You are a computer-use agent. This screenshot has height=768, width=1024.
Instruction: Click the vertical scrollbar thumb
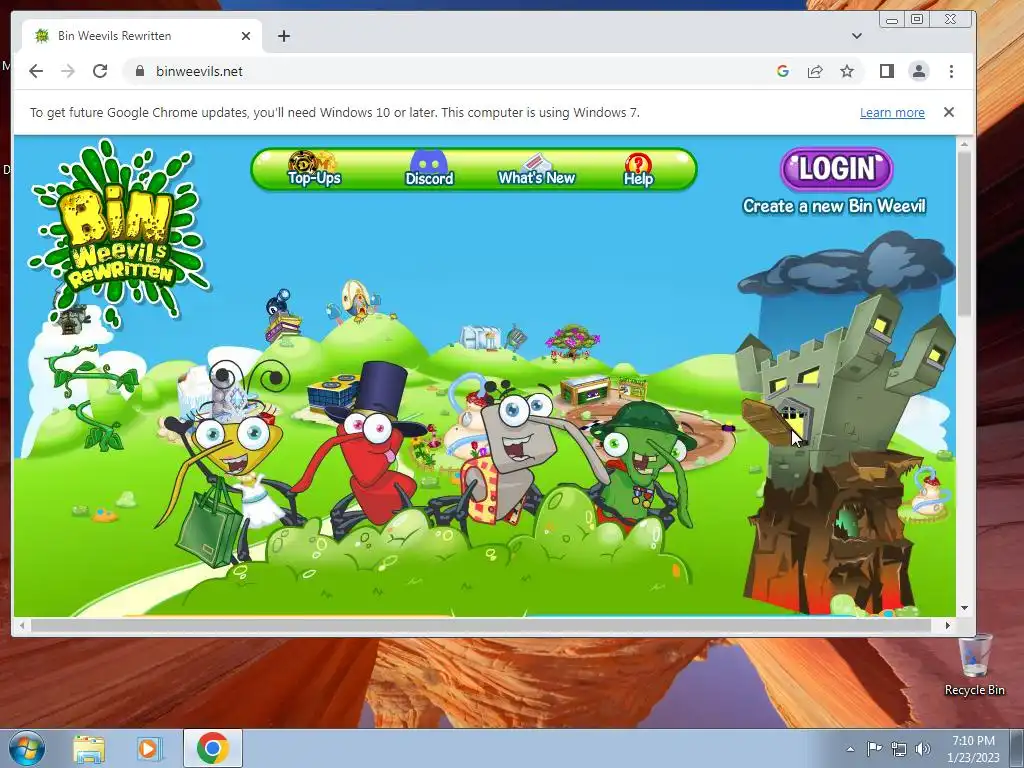(965, 233)
